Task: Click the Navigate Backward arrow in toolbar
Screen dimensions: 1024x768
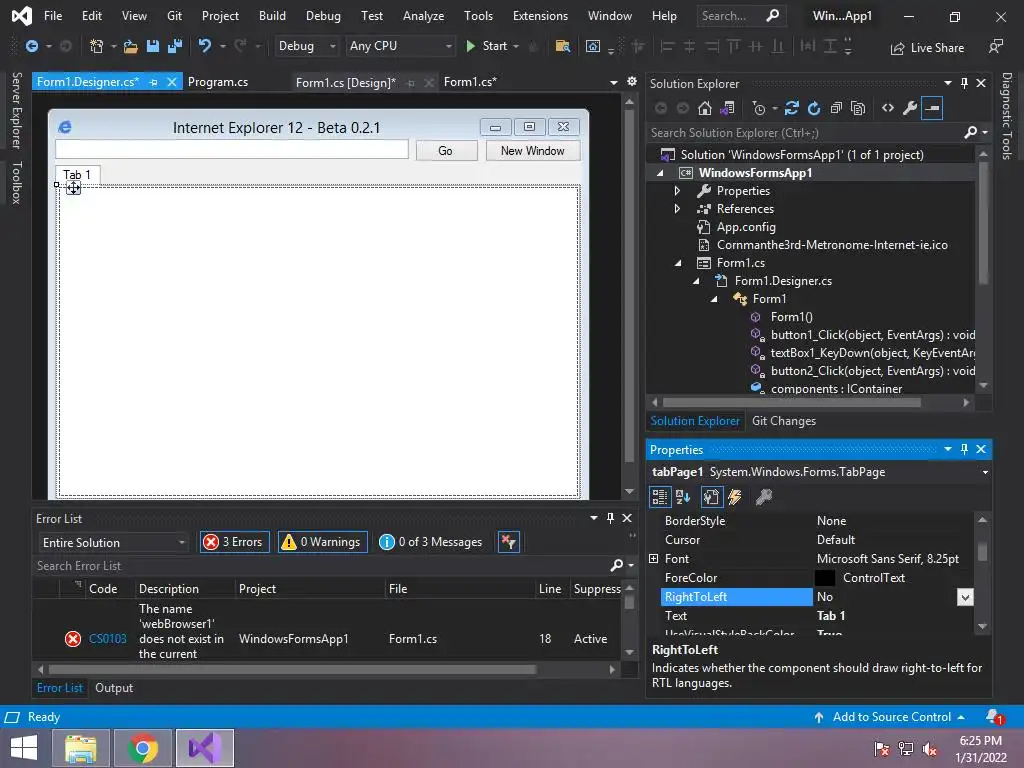Action: tap(31, 46)
